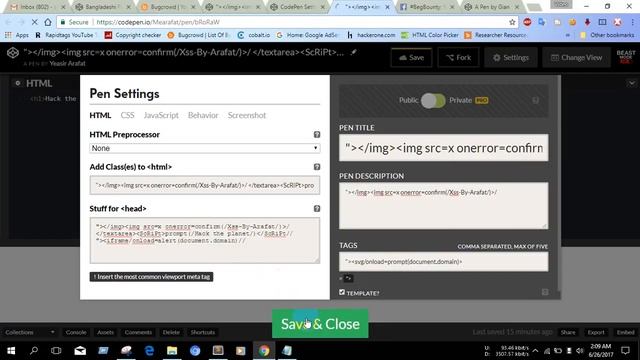Screen dimensions: 640x360
Task: Click the Save button in header
Action: [x=411, y=58]
